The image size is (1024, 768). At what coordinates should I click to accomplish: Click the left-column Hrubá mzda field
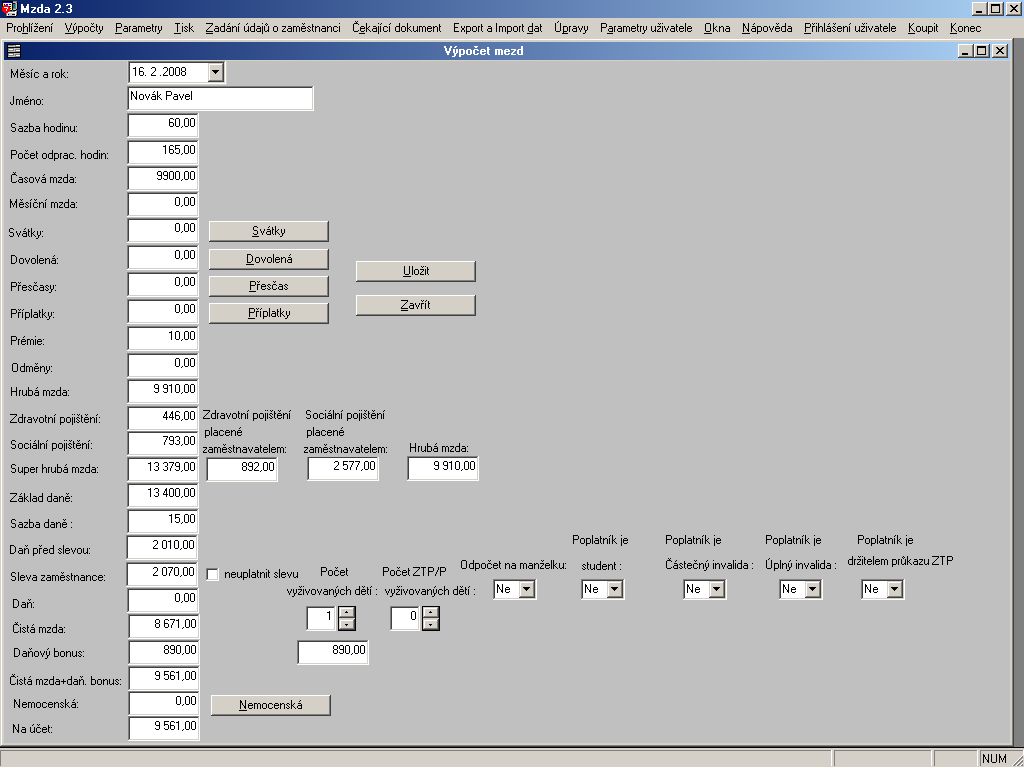[163, 391]
